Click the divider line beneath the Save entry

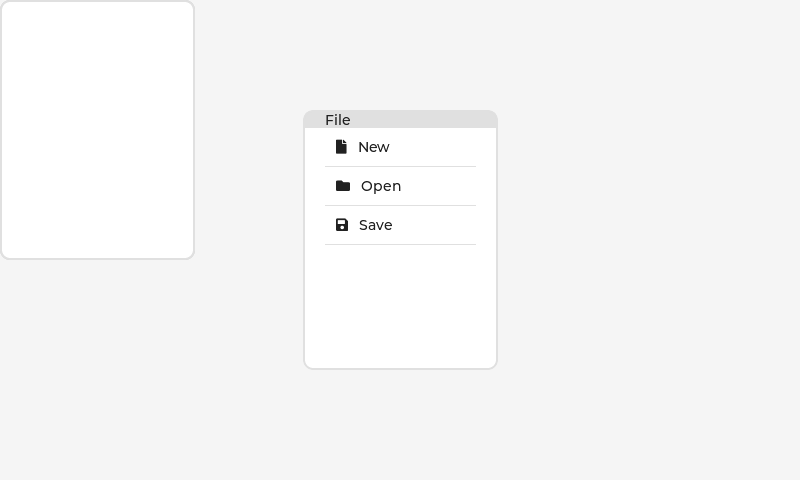[400, 244]
